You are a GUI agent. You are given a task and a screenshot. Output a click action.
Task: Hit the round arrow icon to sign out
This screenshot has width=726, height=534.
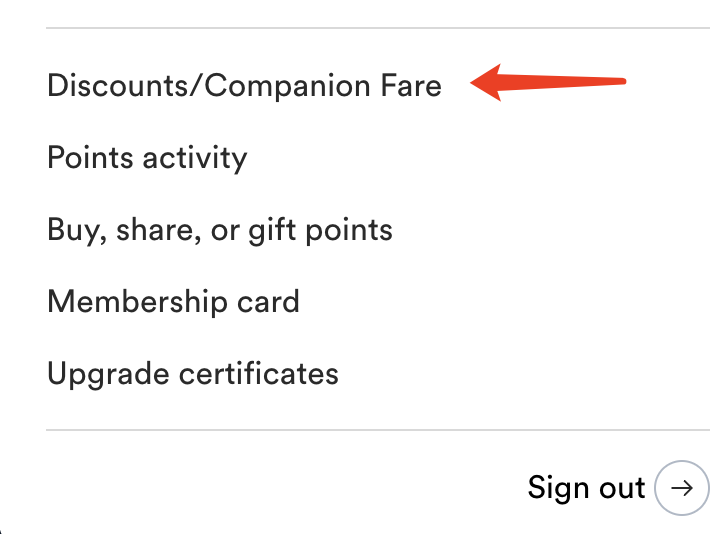[681, 488]
